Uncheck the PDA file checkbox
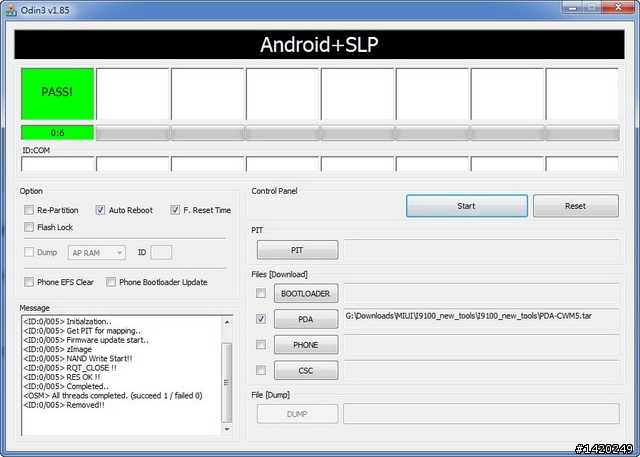 [261, 319]
